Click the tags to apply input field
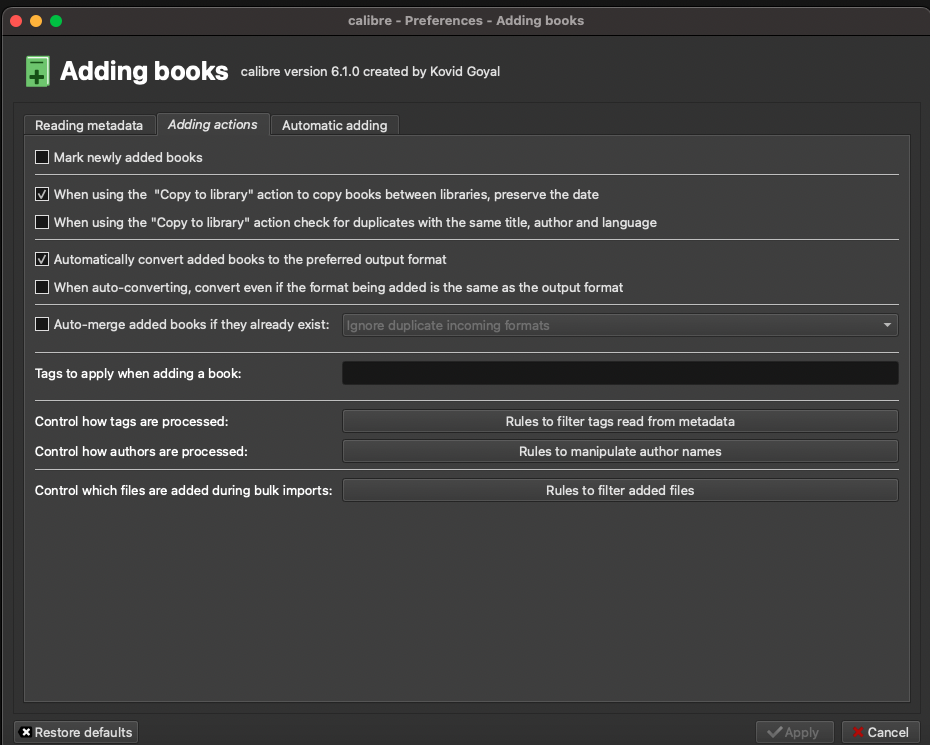 (x=620, y=373)
